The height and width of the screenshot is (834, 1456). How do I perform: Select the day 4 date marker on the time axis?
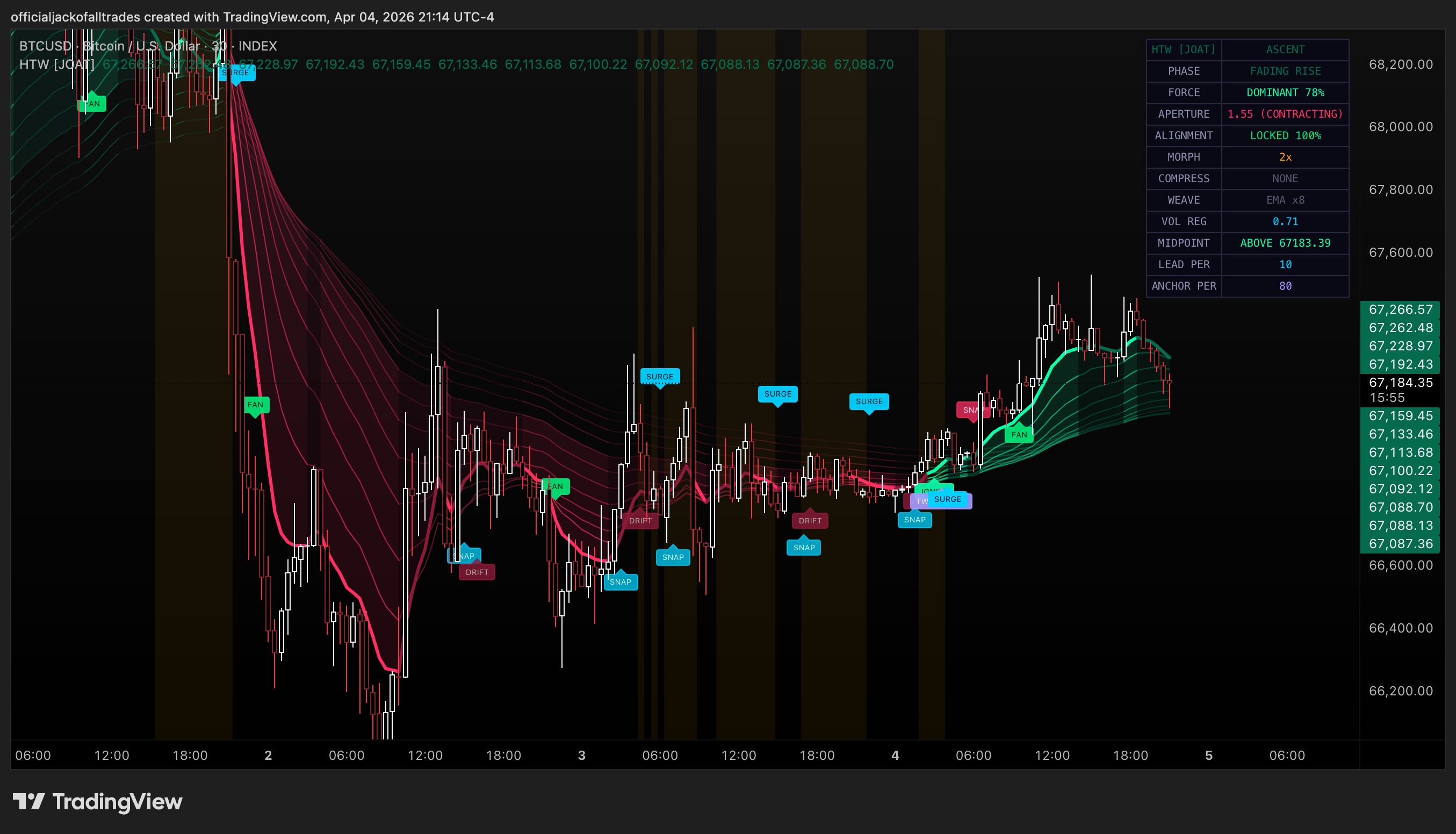coord(895,755)
